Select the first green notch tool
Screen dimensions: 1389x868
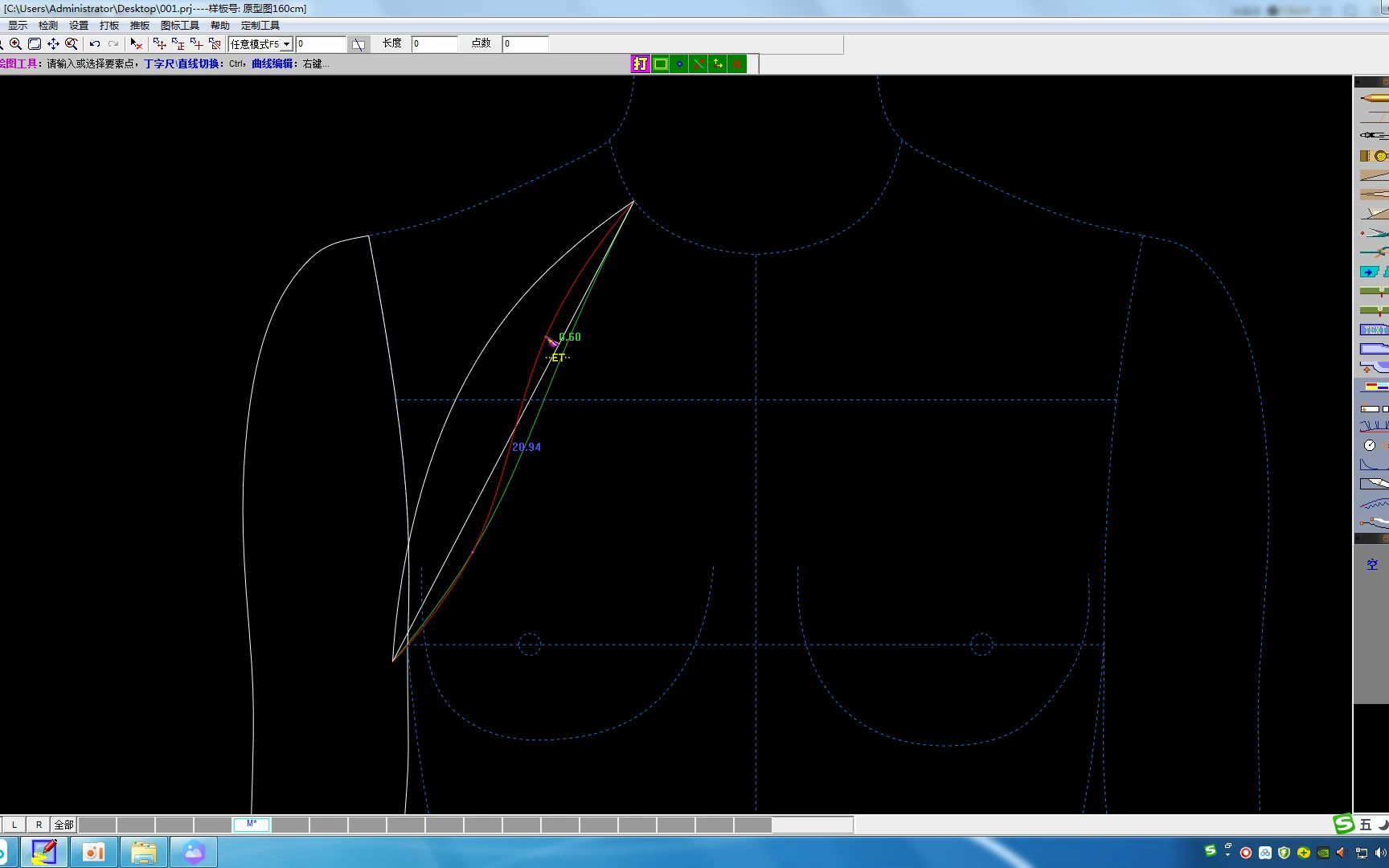click(1374, 291)
